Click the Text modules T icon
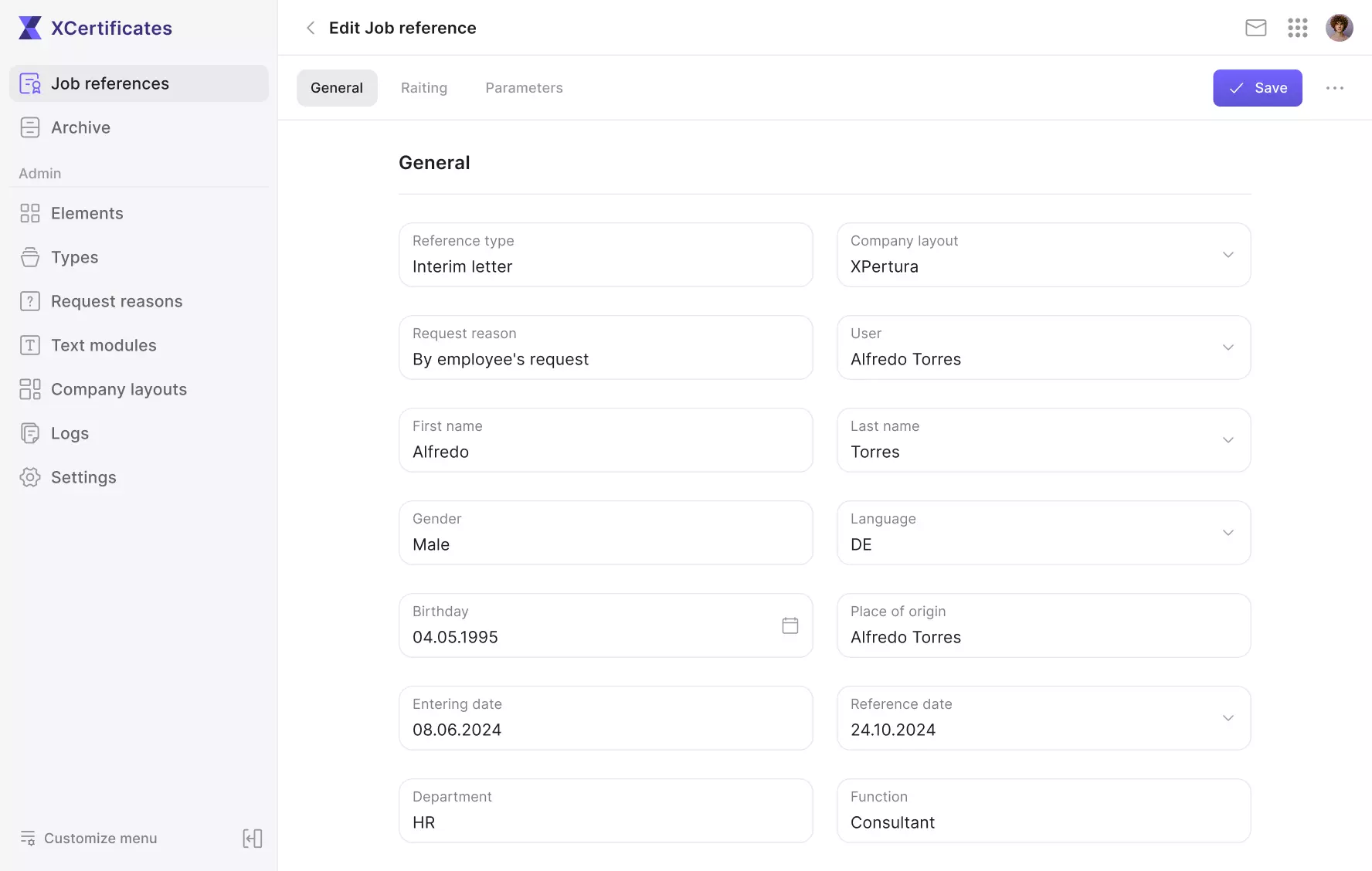The width and height of the screenshot is (1372, 871). pos(30,345)
